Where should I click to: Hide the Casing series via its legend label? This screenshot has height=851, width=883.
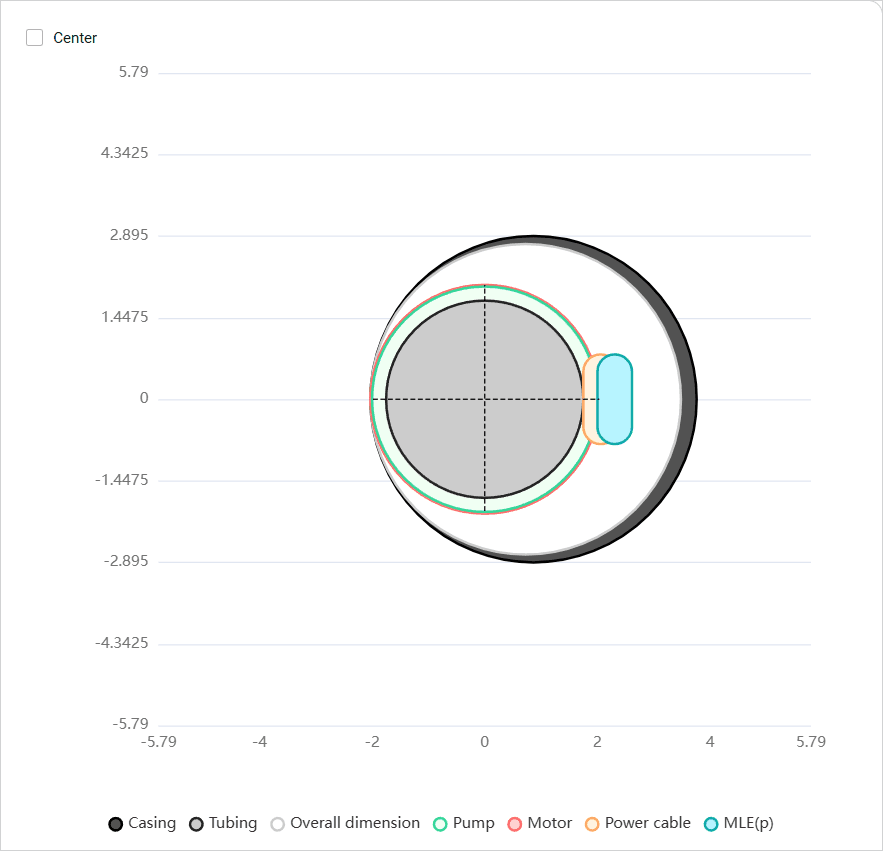pyautogui.click(x=152, y=823)
